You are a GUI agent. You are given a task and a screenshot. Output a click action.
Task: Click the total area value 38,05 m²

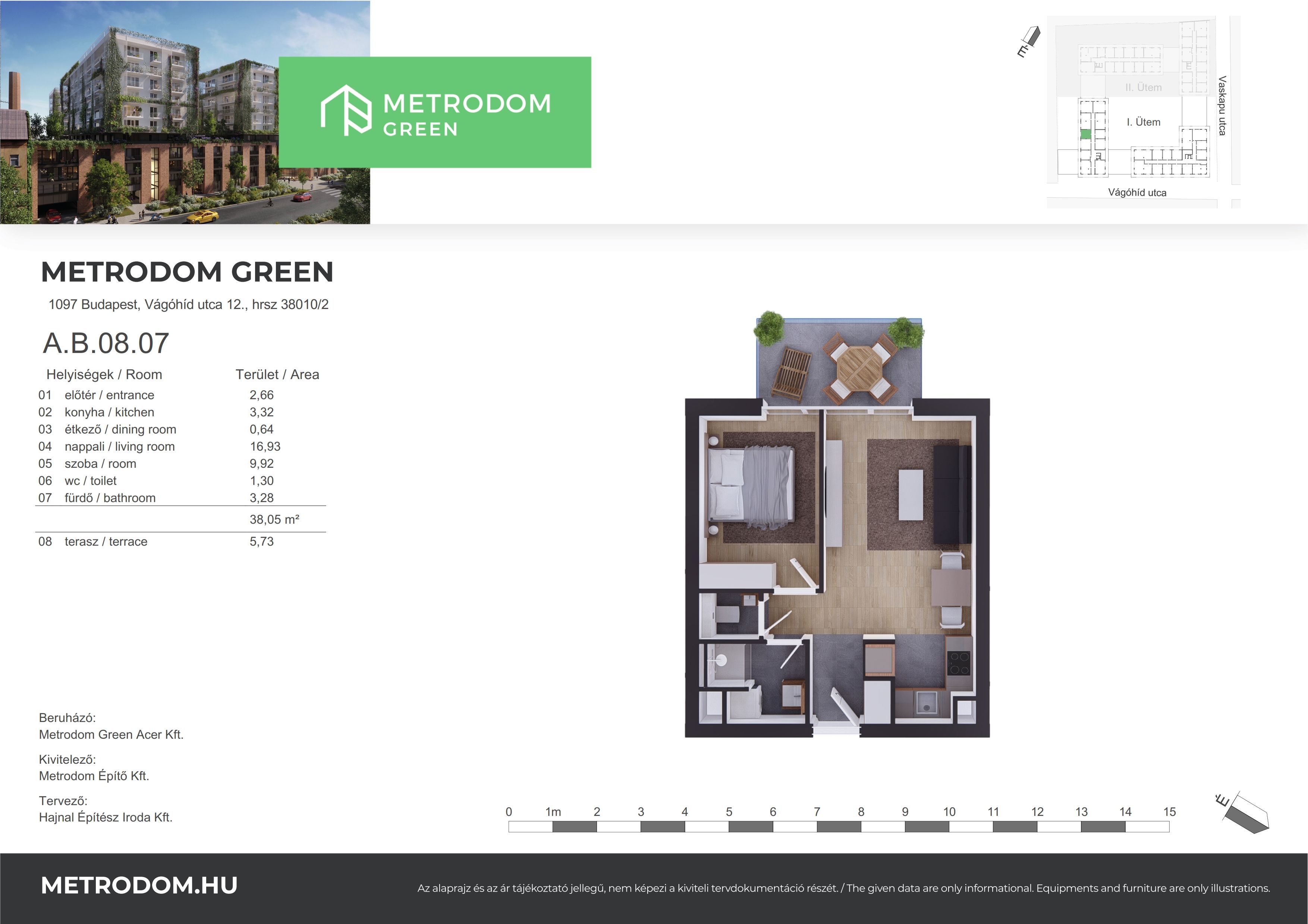pyautogui.click(x=274, y=519)
